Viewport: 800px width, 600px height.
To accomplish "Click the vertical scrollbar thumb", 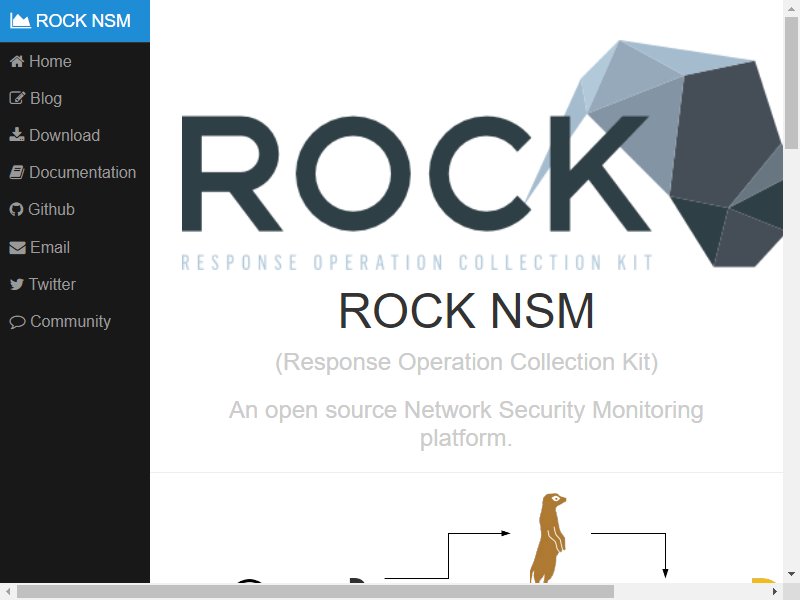I will click(792, 82).
